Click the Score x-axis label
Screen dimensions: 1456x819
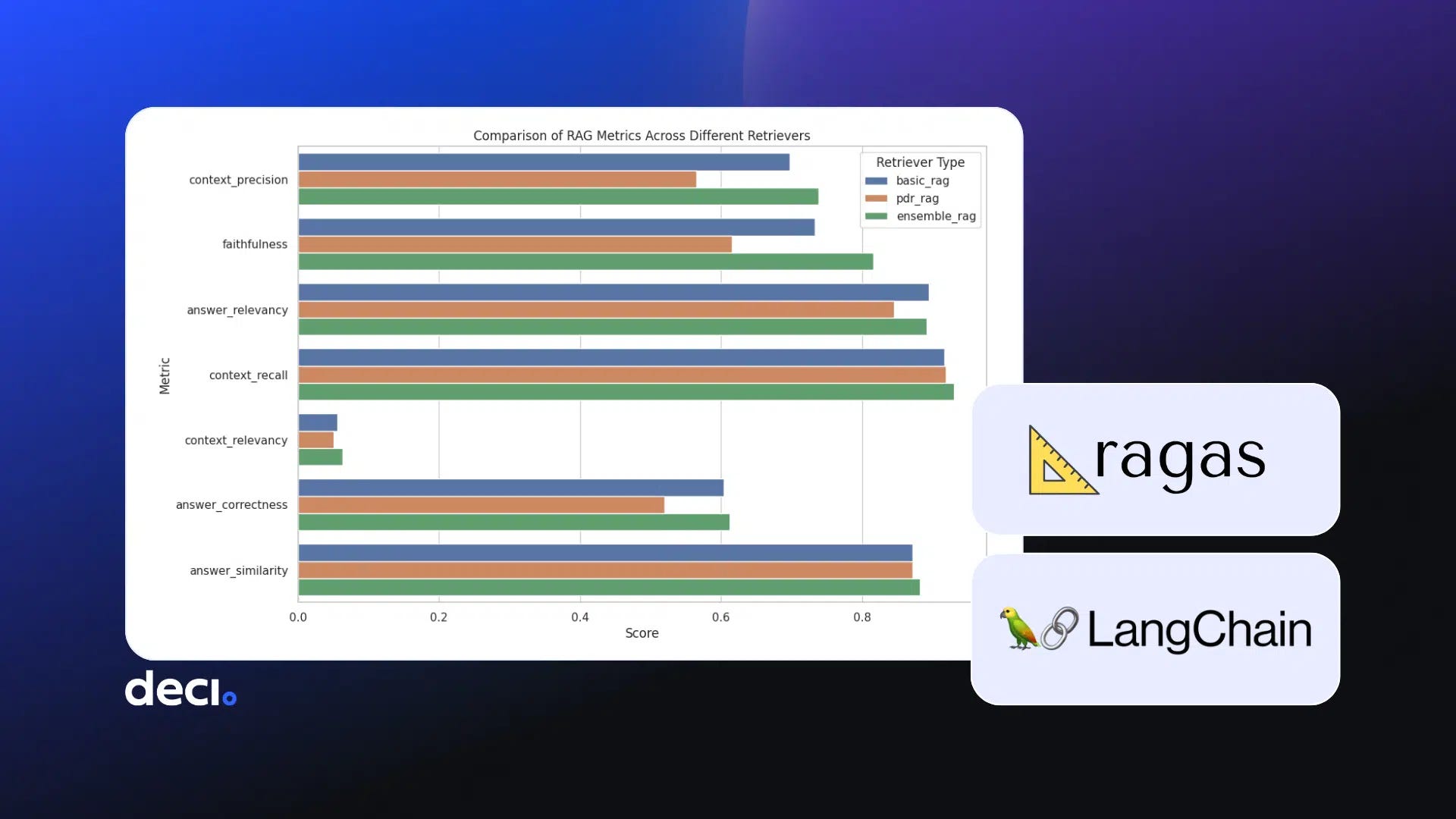click(x=642, y=633)
